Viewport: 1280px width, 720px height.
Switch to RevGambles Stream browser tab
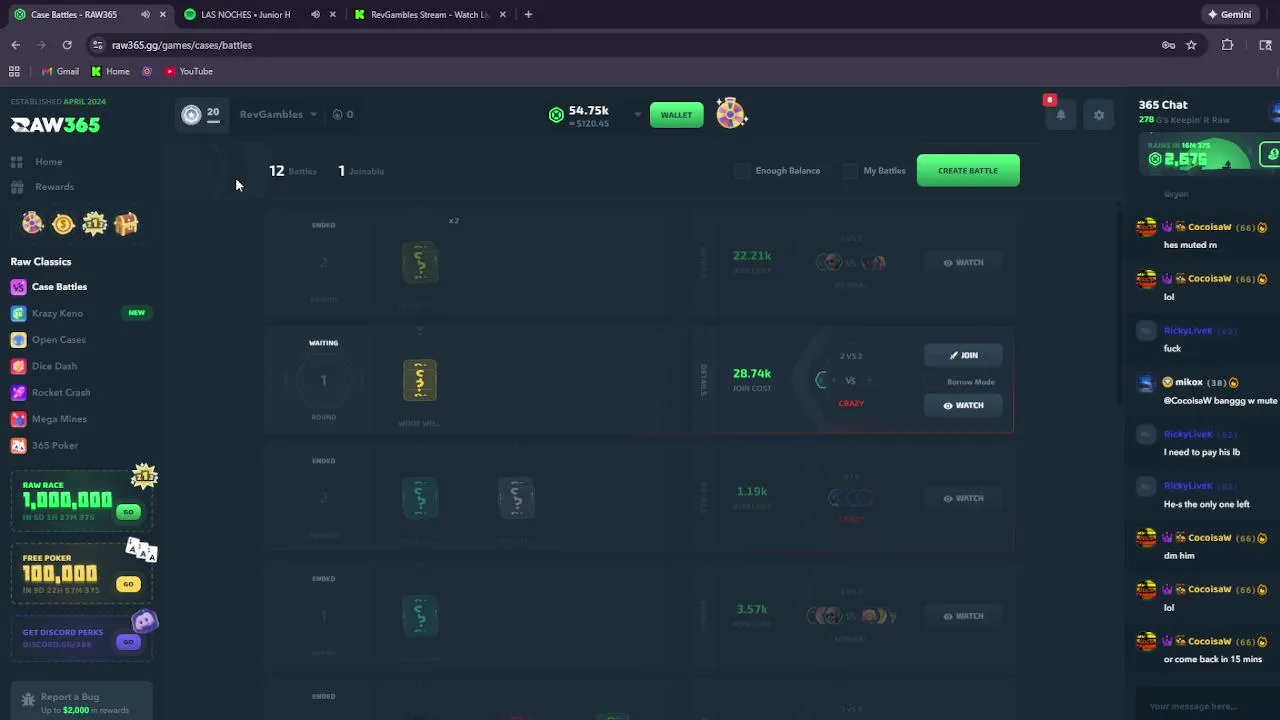(430, 14)
